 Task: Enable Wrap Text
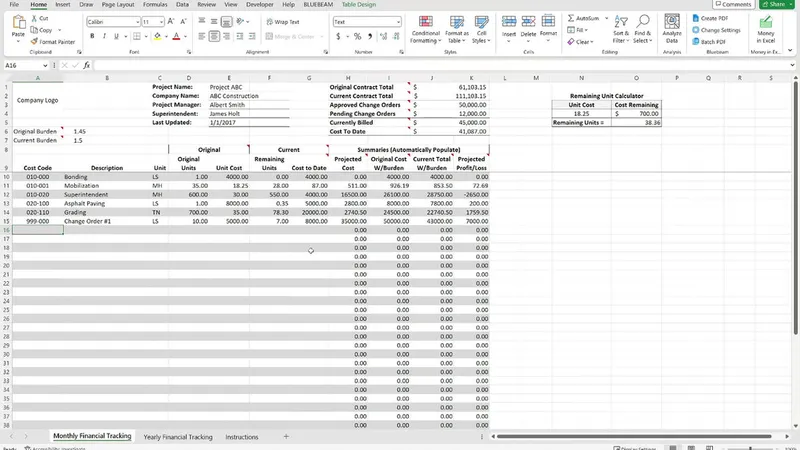pos(283,22)
